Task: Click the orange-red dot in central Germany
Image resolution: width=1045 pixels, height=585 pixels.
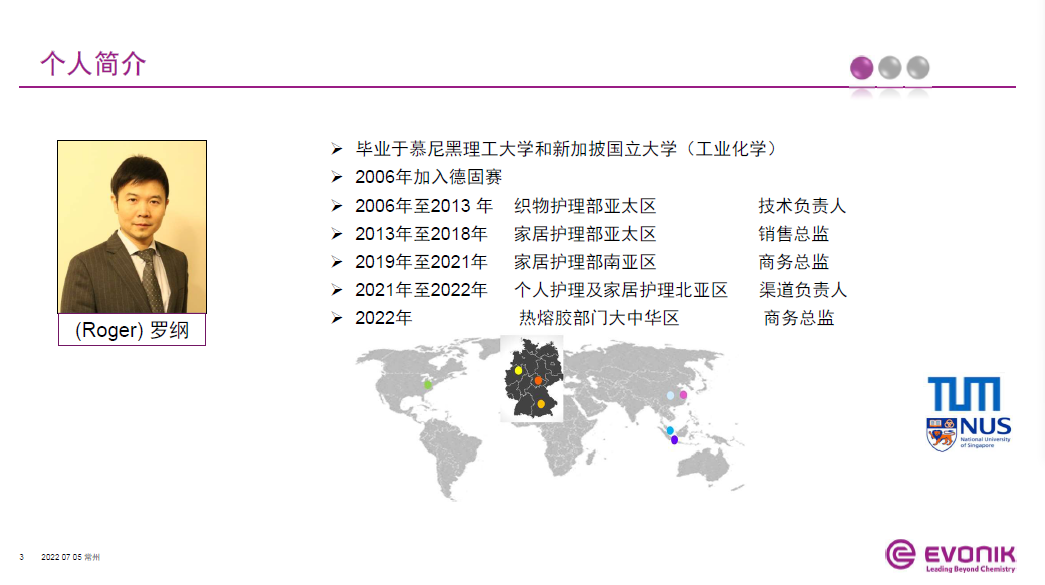Action: click(538, 381)
